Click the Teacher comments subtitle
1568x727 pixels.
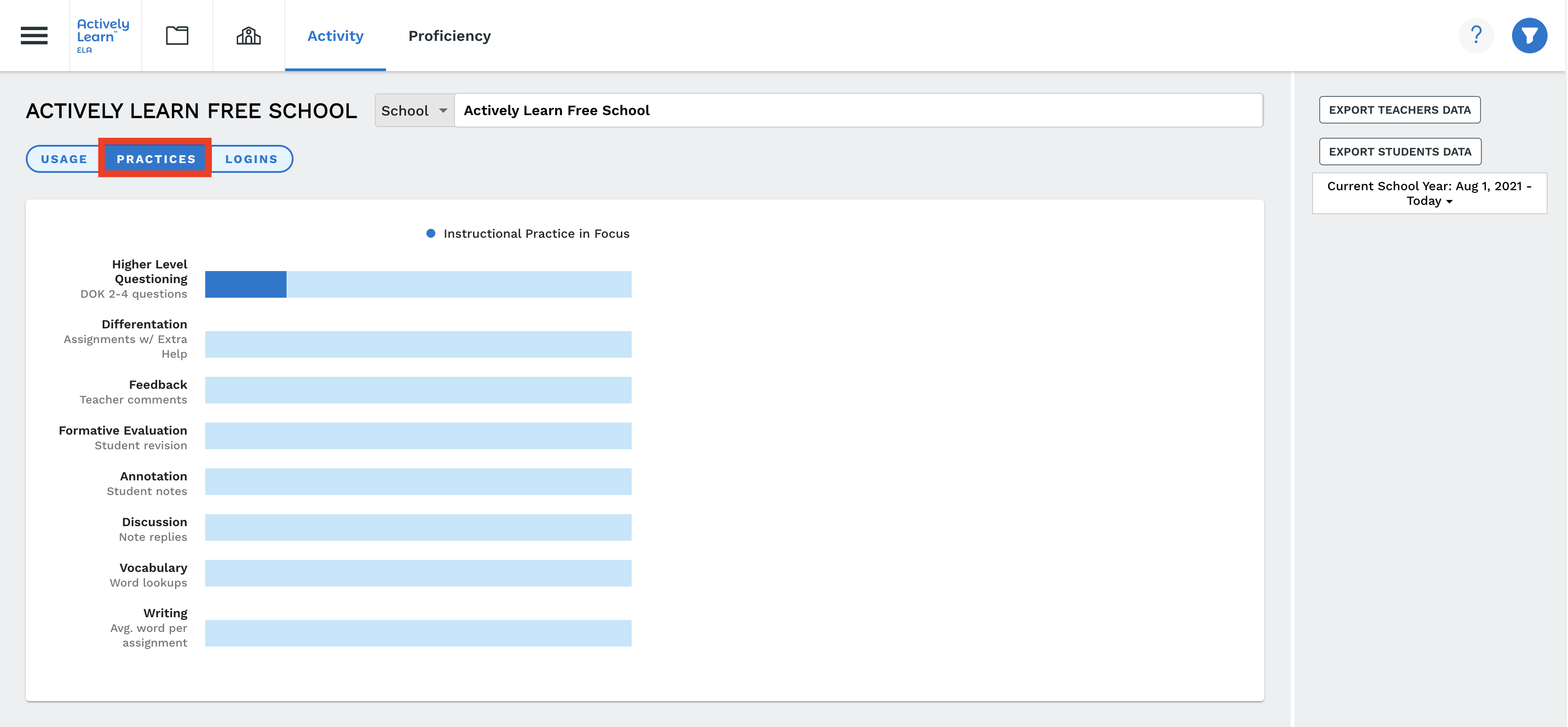133,399
